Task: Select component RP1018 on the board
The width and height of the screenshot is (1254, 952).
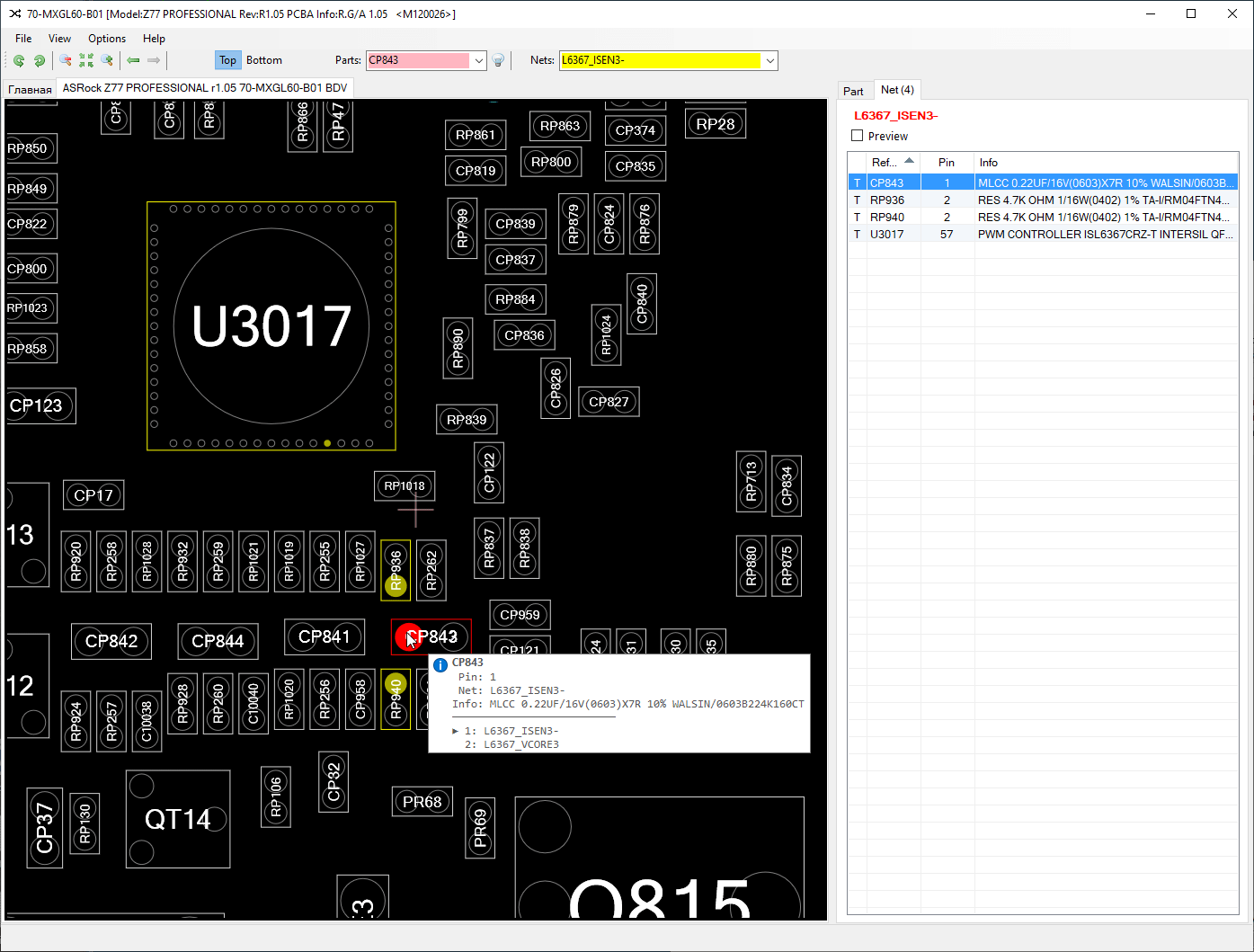Action: (405, 486)
